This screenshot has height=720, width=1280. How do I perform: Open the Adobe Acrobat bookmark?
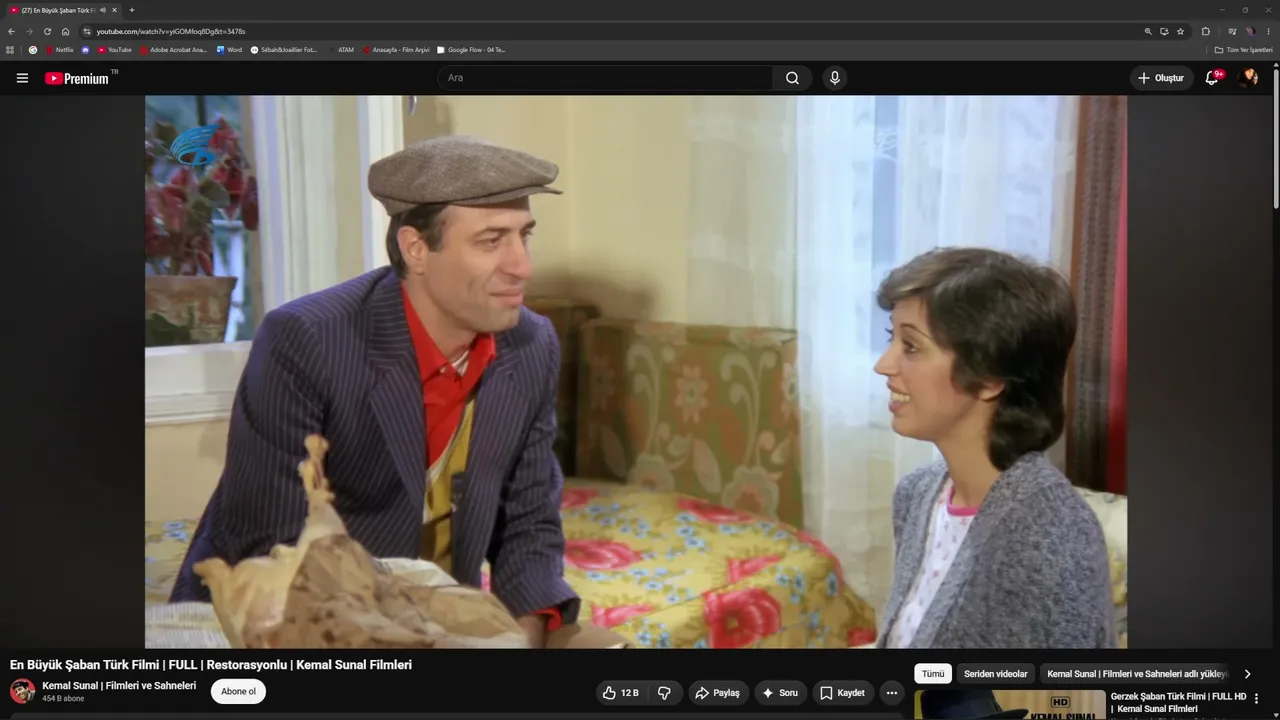[173, 50]
